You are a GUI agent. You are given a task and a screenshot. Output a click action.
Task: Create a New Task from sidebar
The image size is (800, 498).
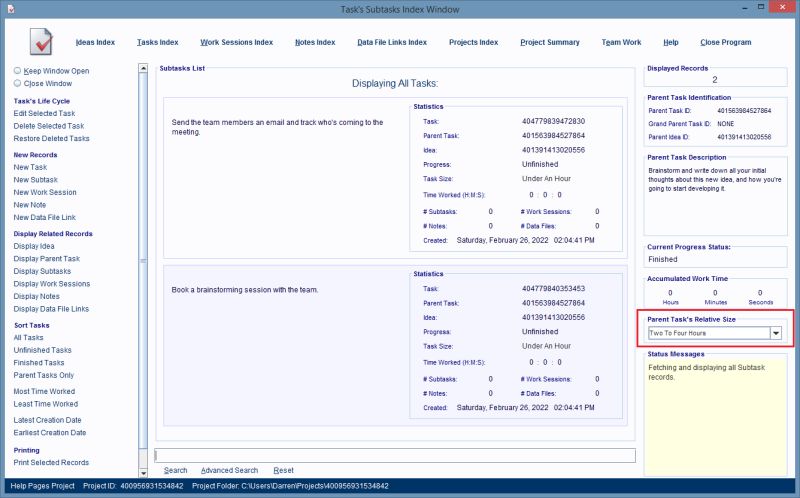point(30,167)
